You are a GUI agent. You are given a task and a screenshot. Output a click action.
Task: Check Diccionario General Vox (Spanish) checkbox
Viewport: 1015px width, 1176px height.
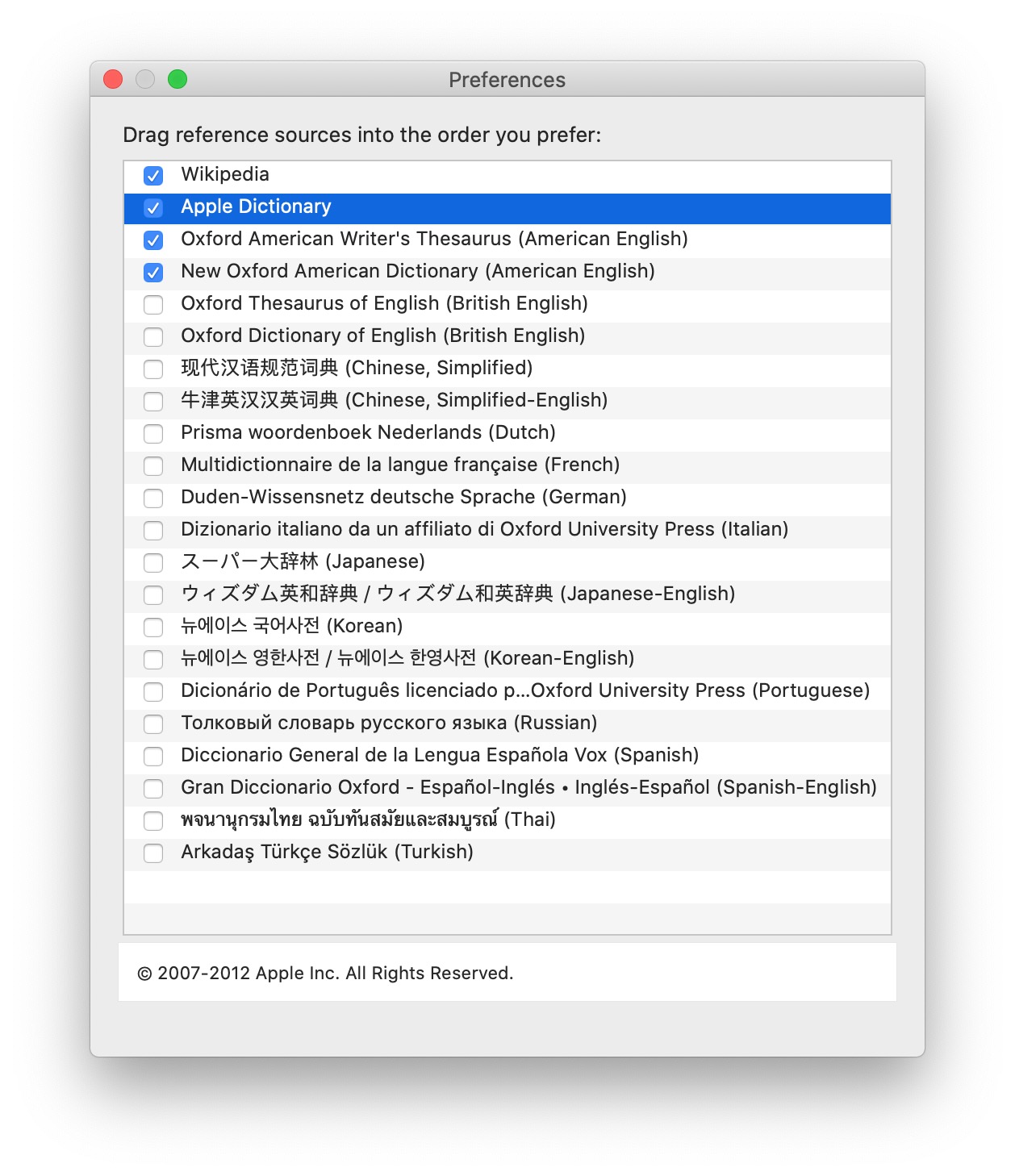[x=153, y=756]
